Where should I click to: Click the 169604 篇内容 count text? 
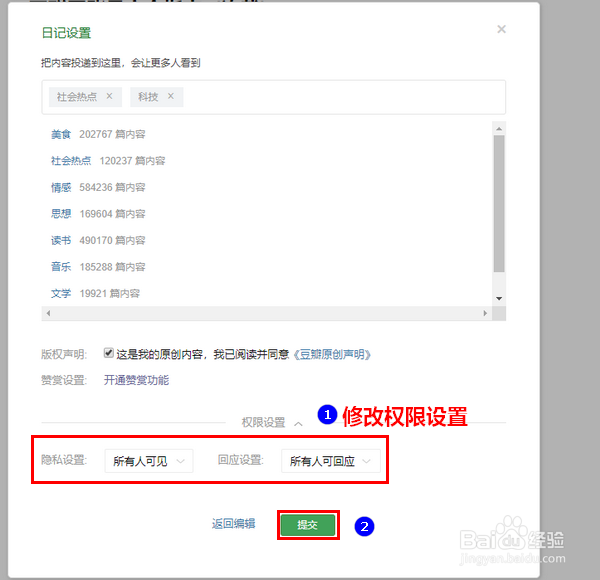click(x=112, y=214)
